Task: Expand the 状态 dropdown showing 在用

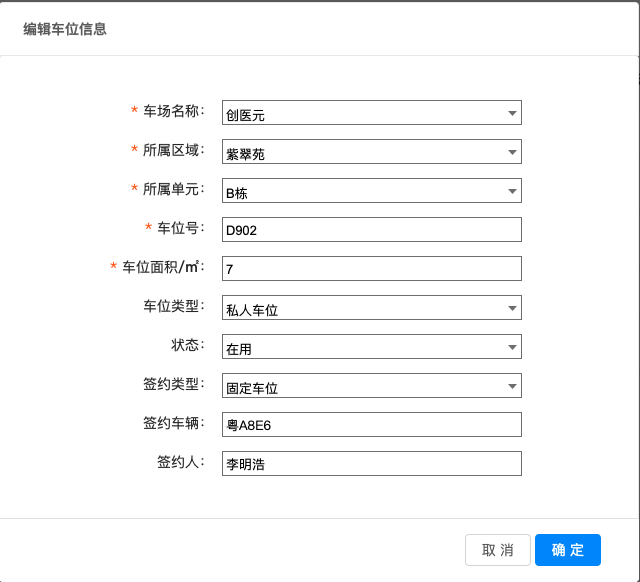Action: coord(372,347)
